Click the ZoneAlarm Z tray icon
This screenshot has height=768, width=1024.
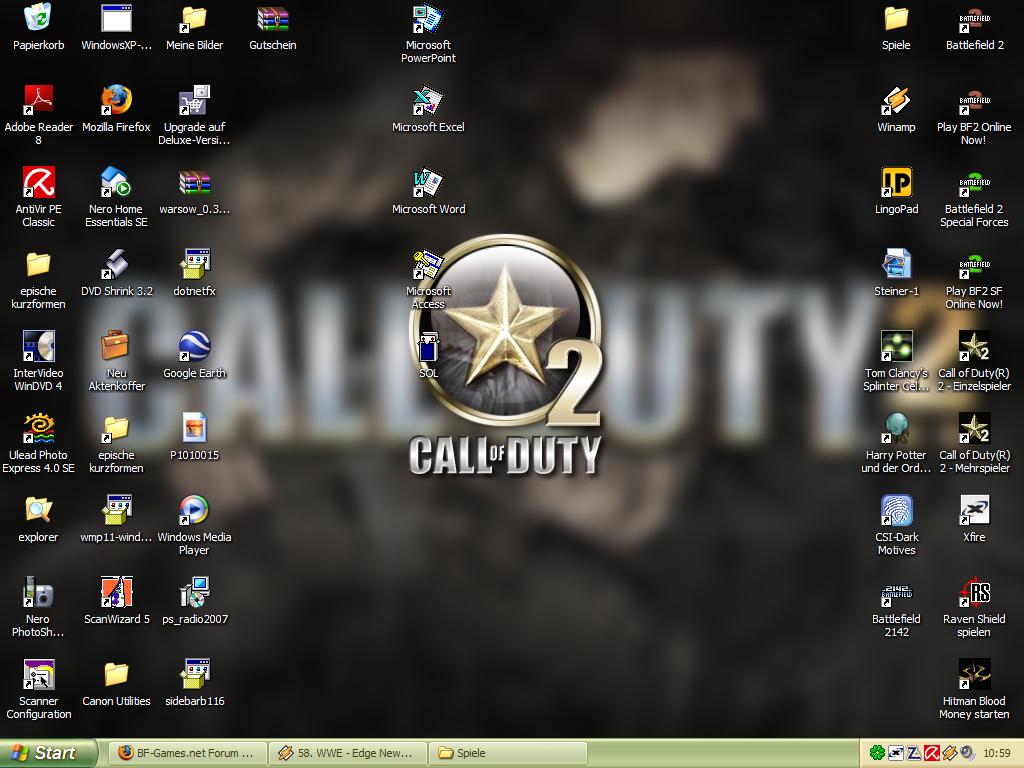tap(914, 753)
